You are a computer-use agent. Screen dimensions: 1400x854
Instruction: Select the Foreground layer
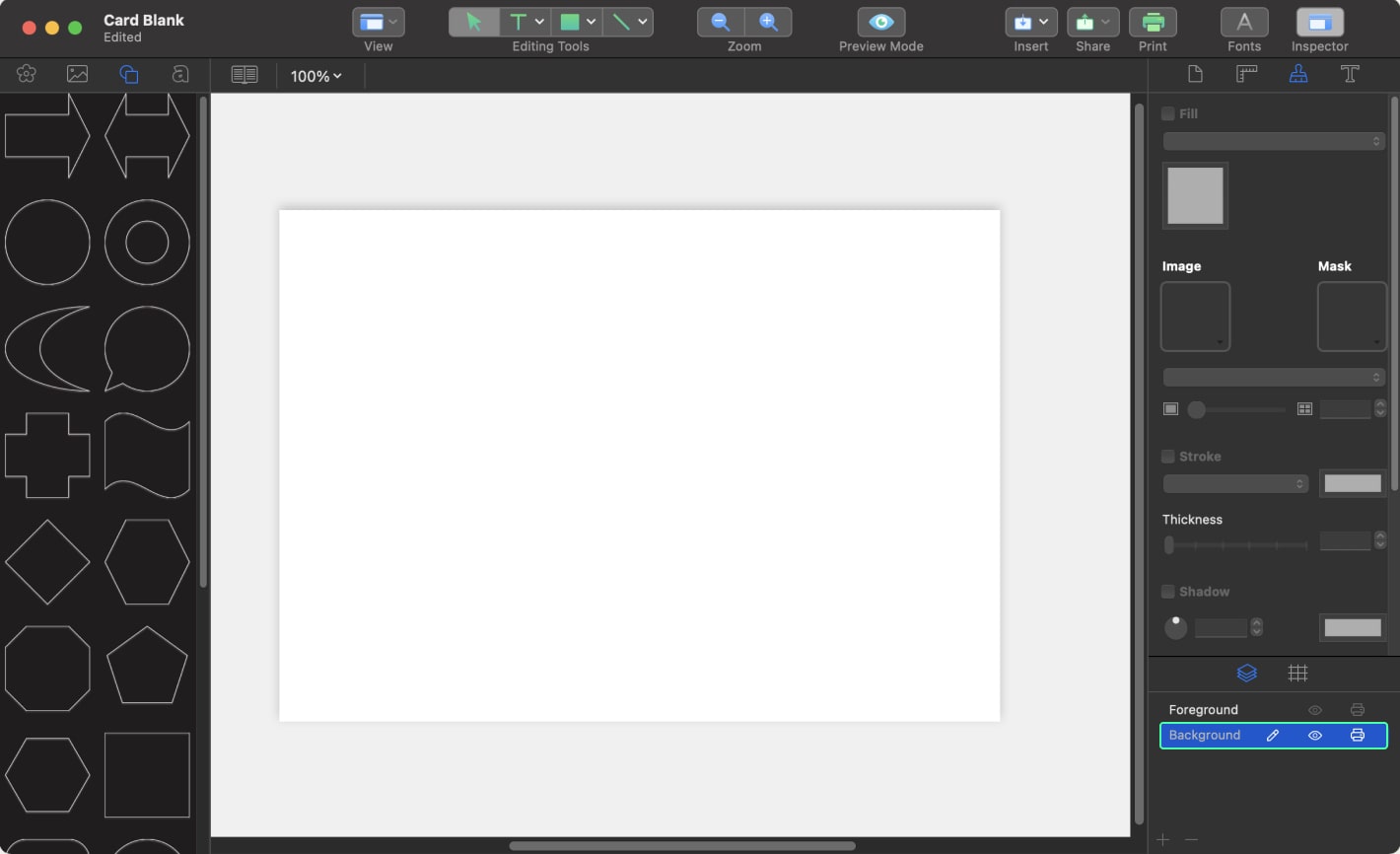click(x=1204, y=710)
